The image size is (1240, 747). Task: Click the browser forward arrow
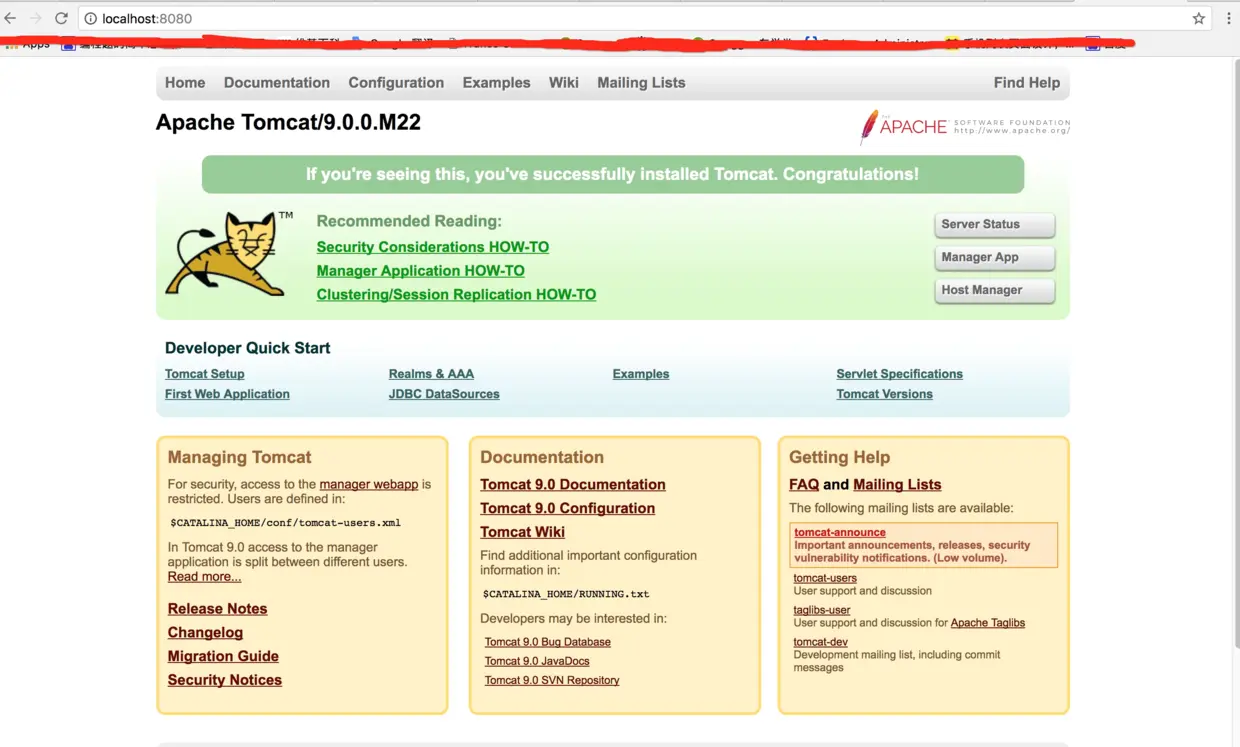click(x=36, y=18)
